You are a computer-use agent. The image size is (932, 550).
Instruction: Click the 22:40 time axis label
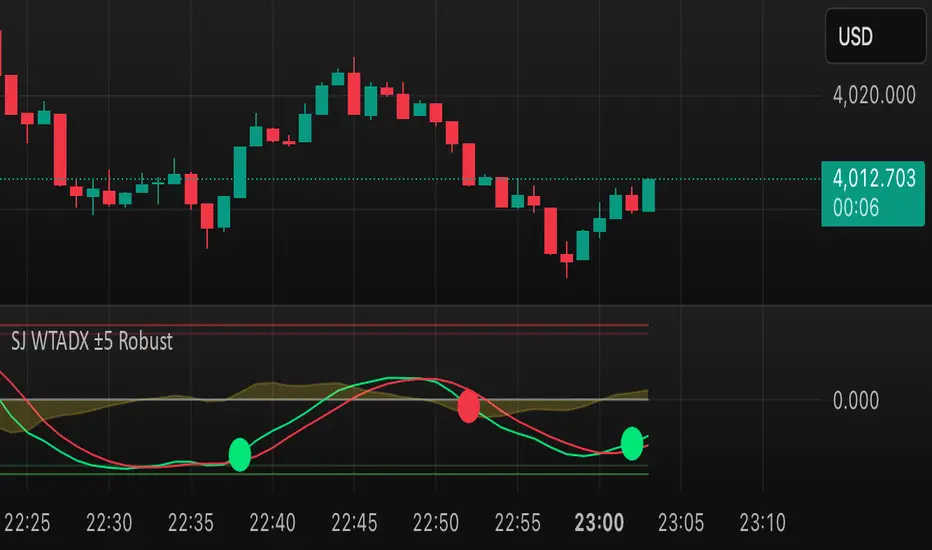point(272,523)
